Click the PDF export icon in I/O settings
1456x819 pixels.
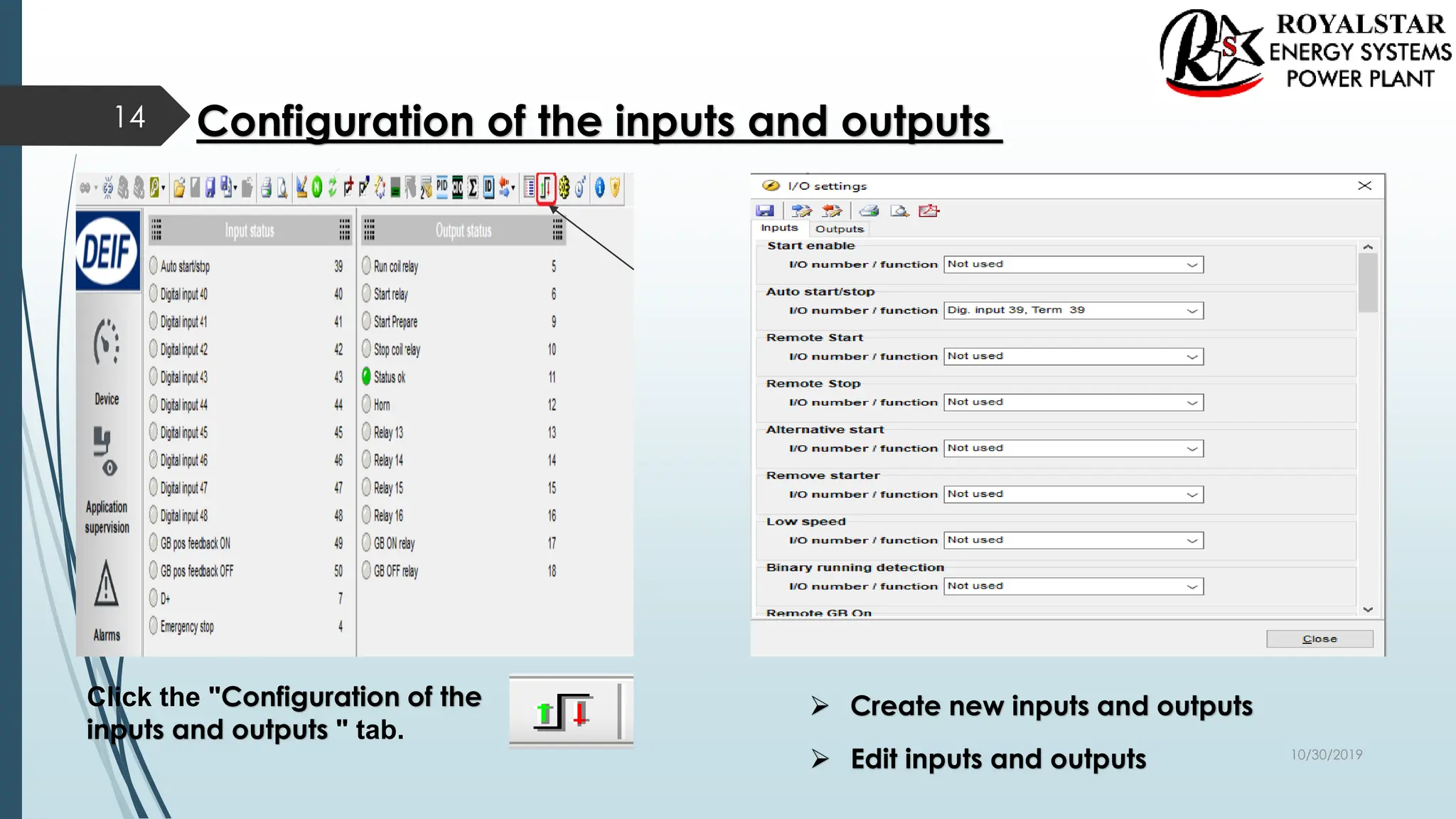click(928, 211)
